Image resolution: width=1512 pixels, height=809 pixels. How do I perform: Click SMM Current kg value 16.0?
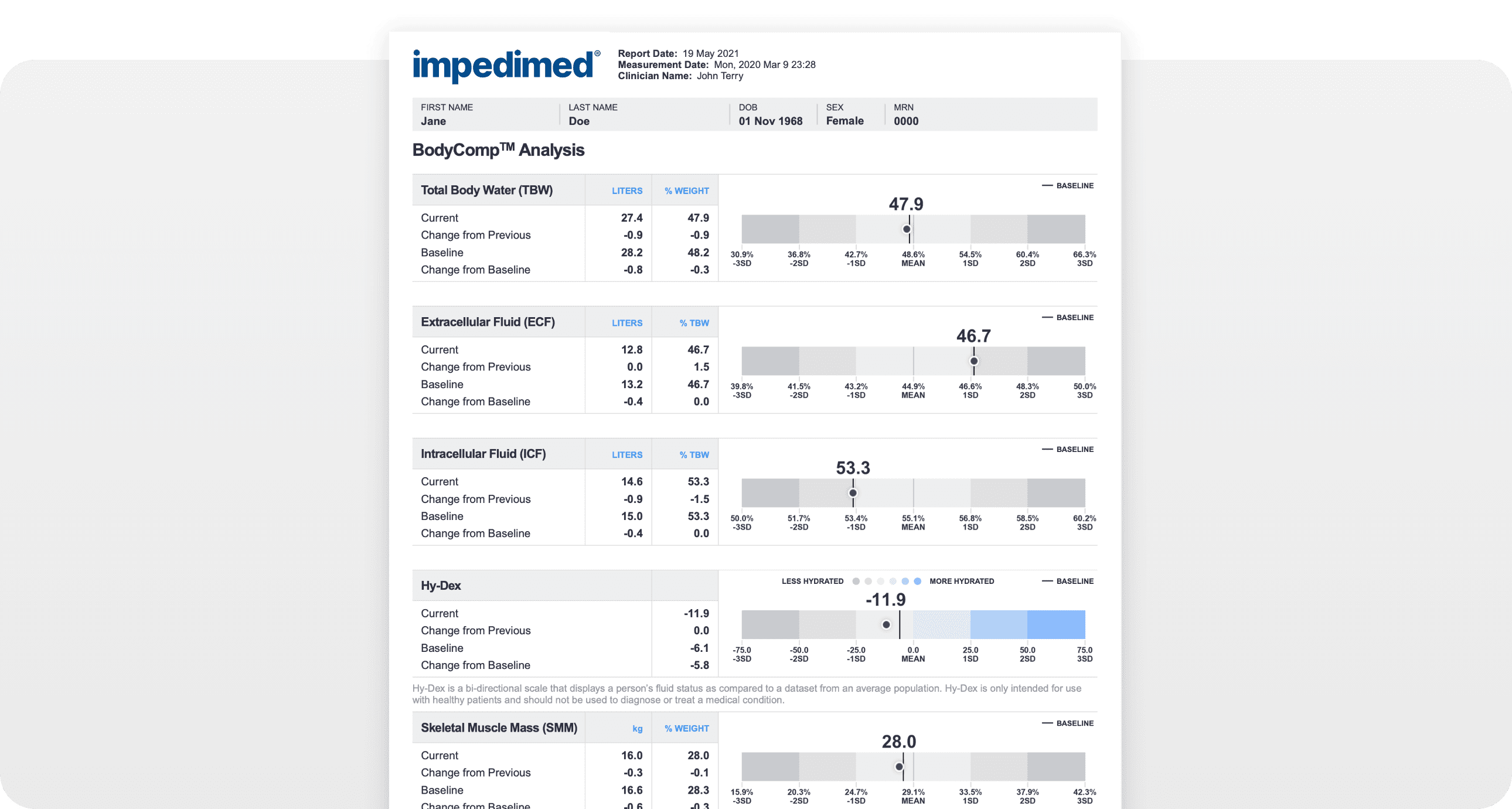[x=632, y=756]
